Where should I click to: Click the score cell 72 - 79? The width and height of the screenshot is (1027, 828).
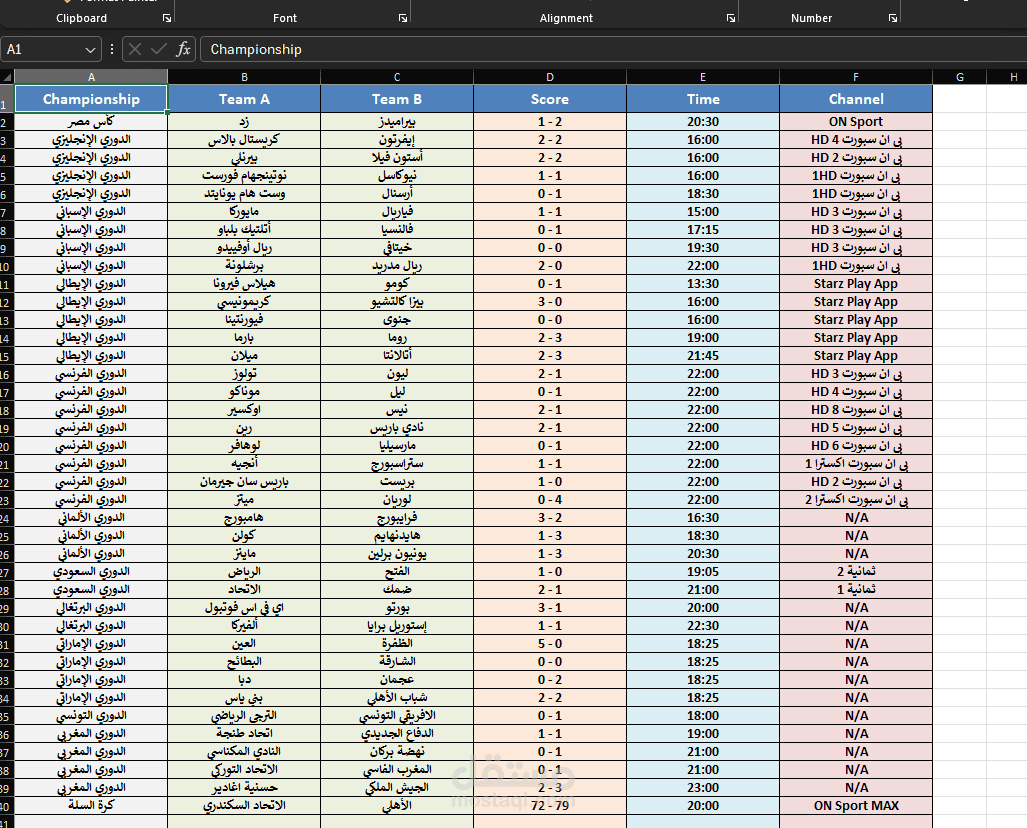tap(550, 806)
